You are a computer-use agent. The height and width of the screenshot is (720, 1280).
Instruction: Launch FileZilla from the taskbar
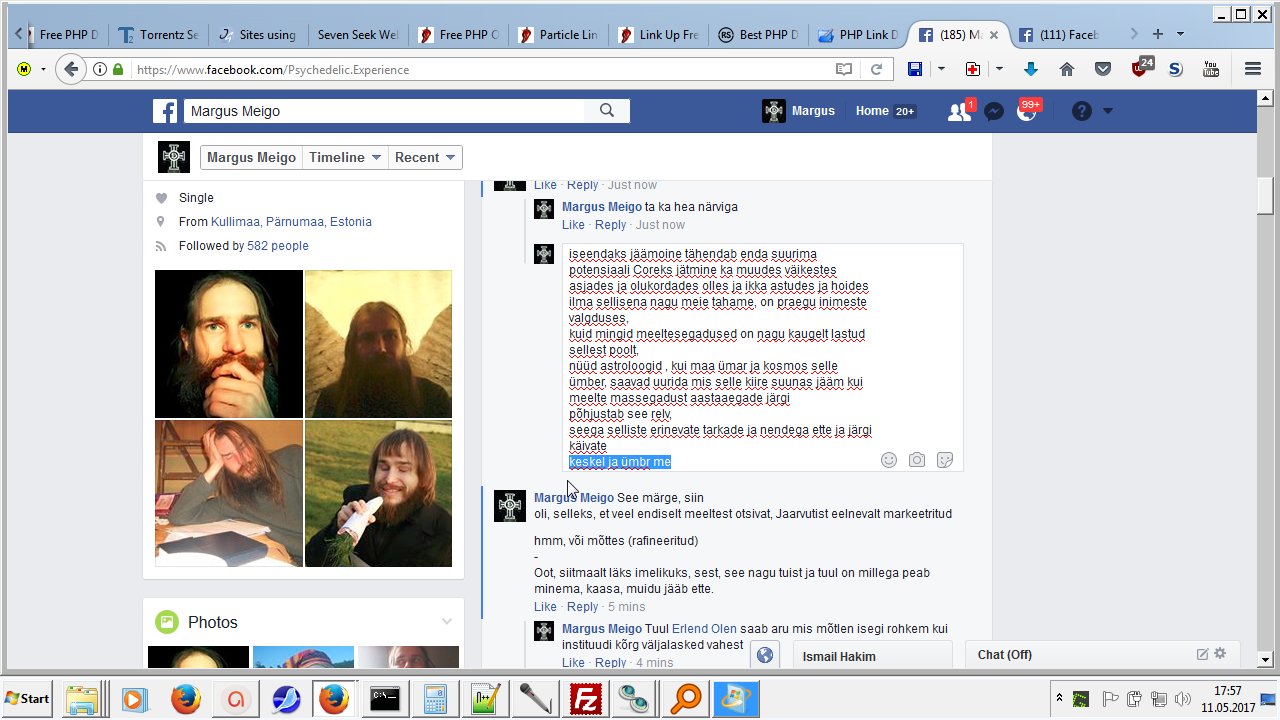(x=584, y=698)
